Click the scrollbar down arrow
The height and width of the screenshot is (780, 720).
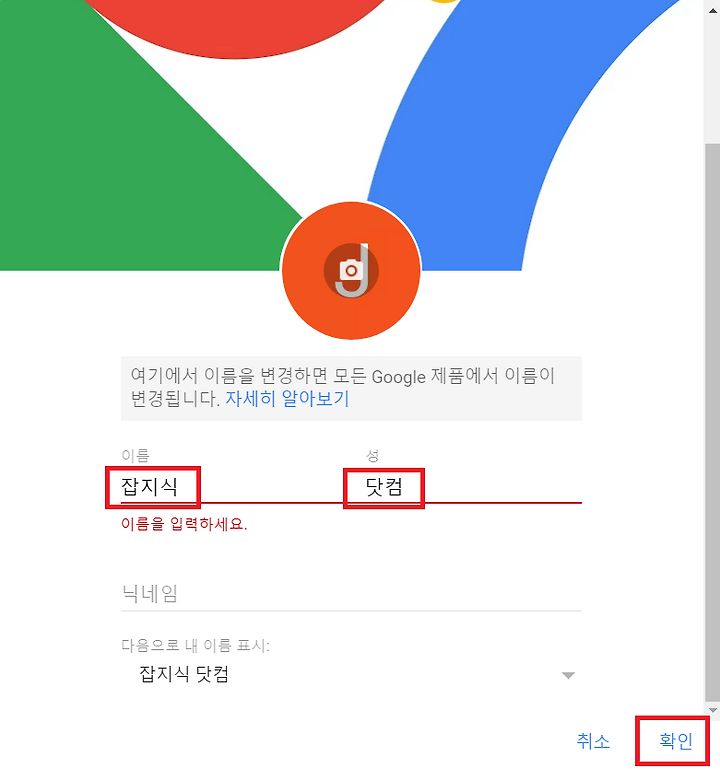click(713, 710)
